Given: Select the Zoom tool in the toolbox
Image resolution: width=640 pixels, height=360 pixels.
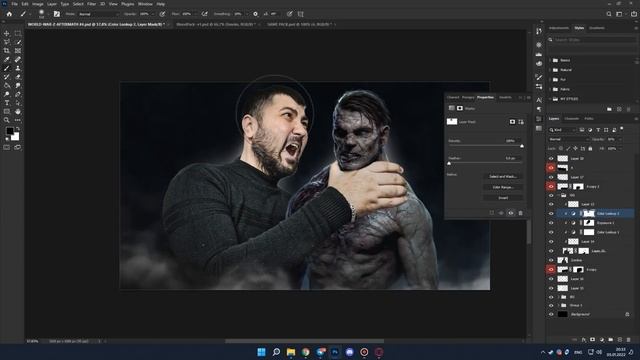Looking at the screenshot, I should [7, 120].
